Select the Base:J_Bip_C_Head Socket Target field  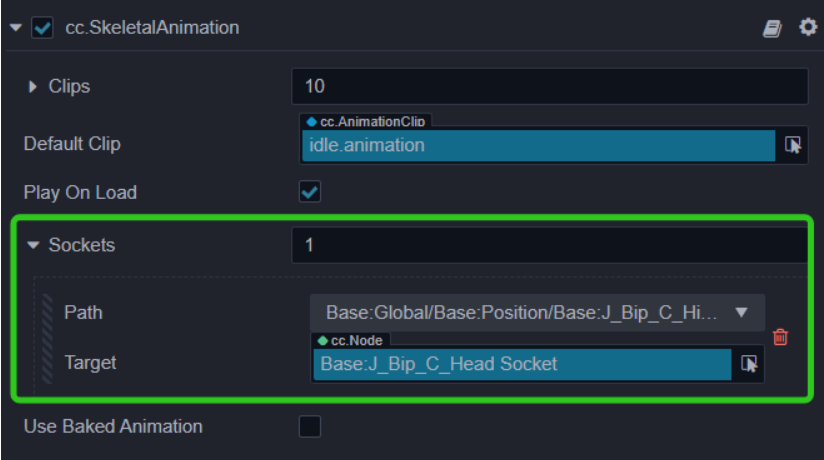[522, 364]
